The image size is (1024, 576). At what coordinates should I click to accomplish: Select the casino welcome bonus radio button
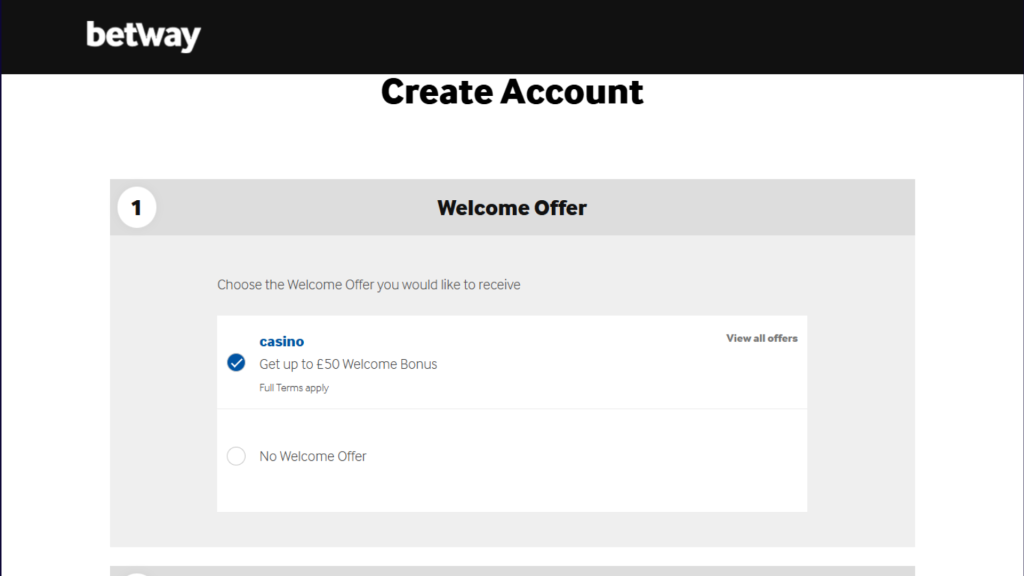[236, 362]
